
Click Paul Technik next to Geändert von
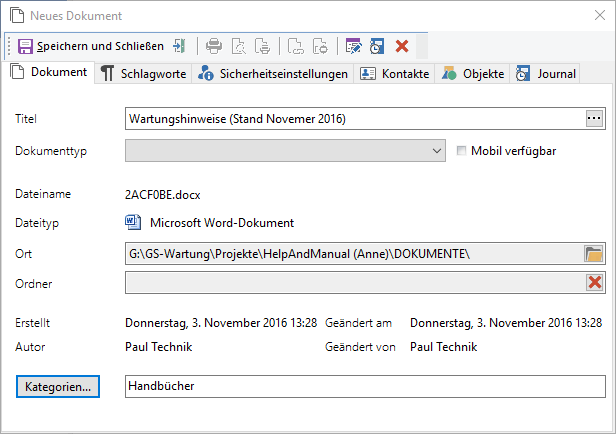[444, 347]
